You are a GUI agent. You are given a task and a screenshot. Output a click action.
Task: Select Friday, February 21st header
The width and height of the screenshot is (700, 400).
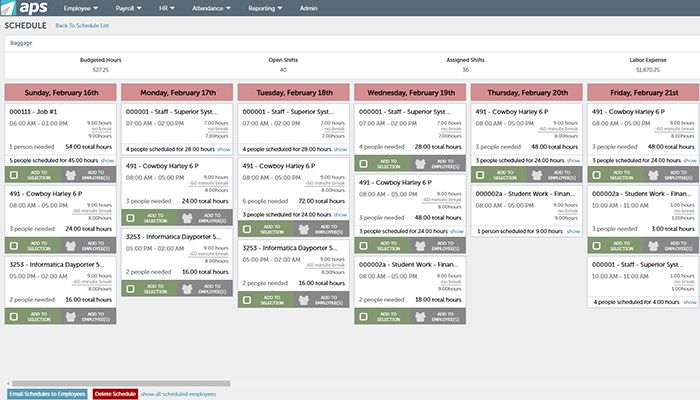tap(643, 92)
